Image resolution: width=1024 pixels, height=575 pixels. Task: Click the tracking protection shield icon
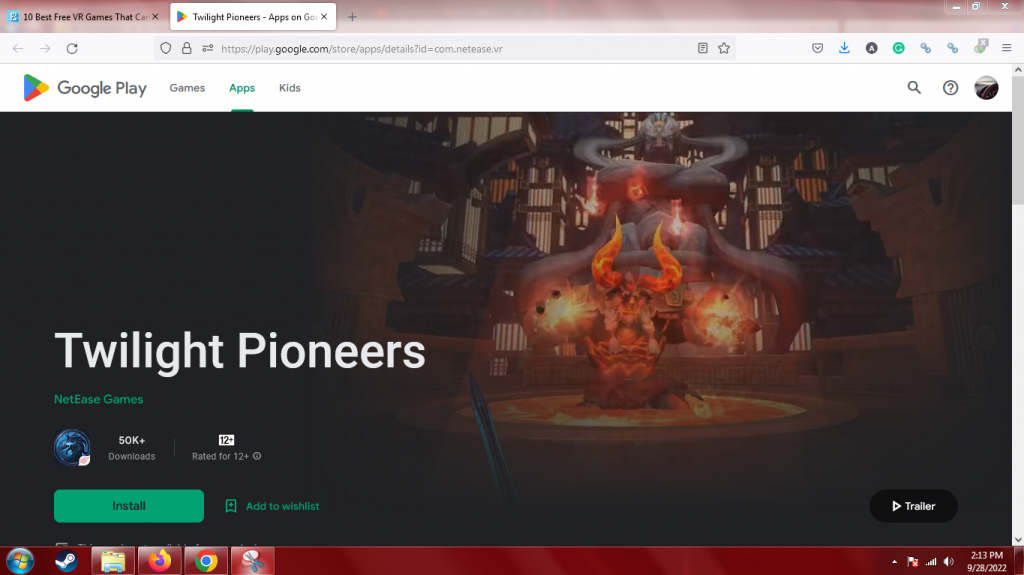[x=166, y=48]
